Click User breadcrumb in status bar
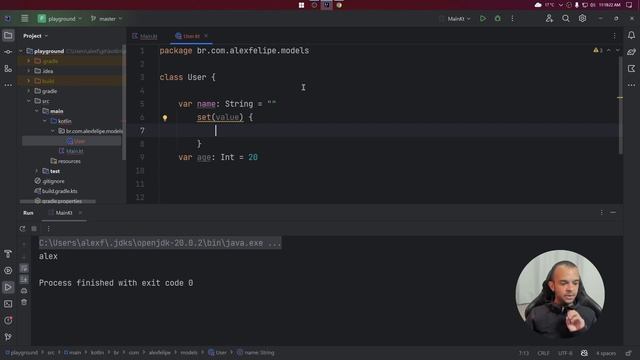640x360 pixels. point(218,353)
